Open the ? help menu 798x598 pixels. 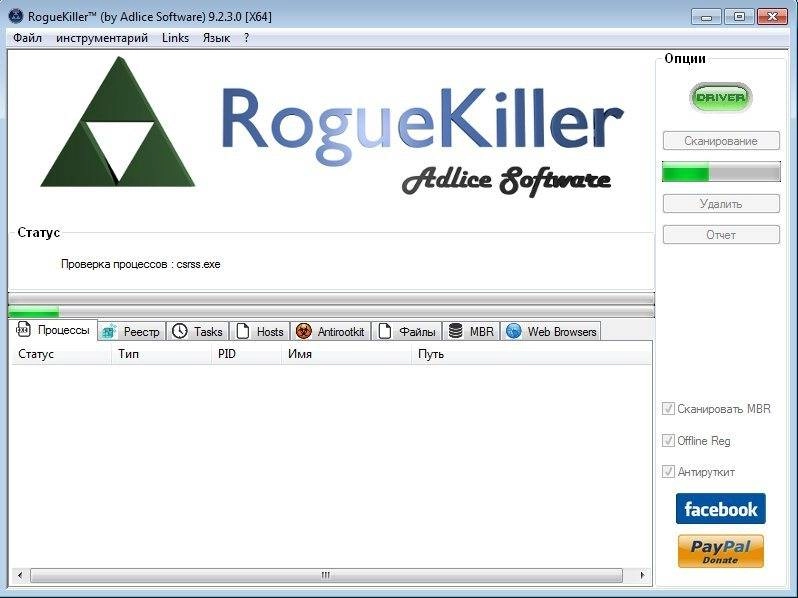(246, 38)
